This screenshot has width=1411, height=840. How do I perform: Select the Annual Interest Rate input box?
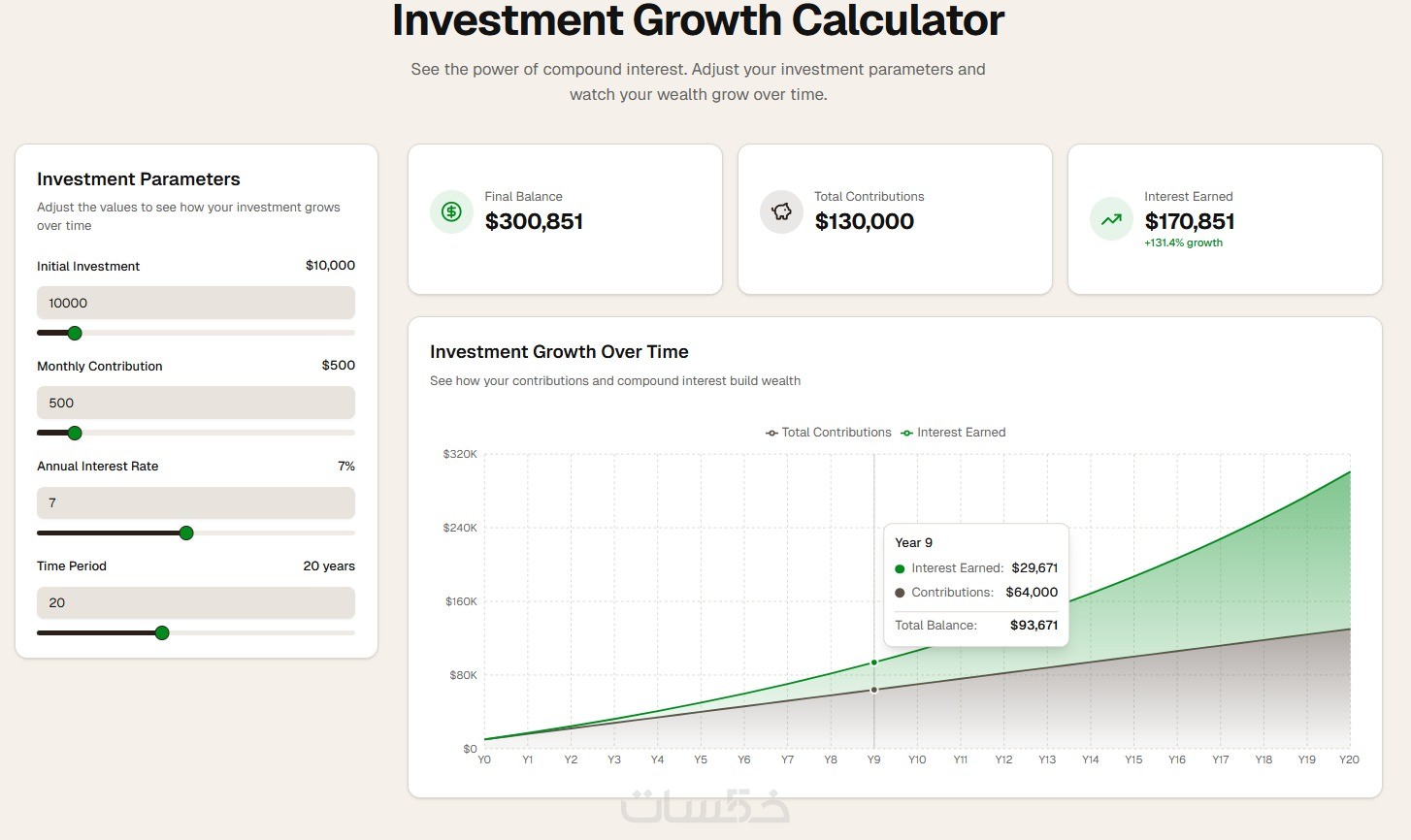[196, 502]
